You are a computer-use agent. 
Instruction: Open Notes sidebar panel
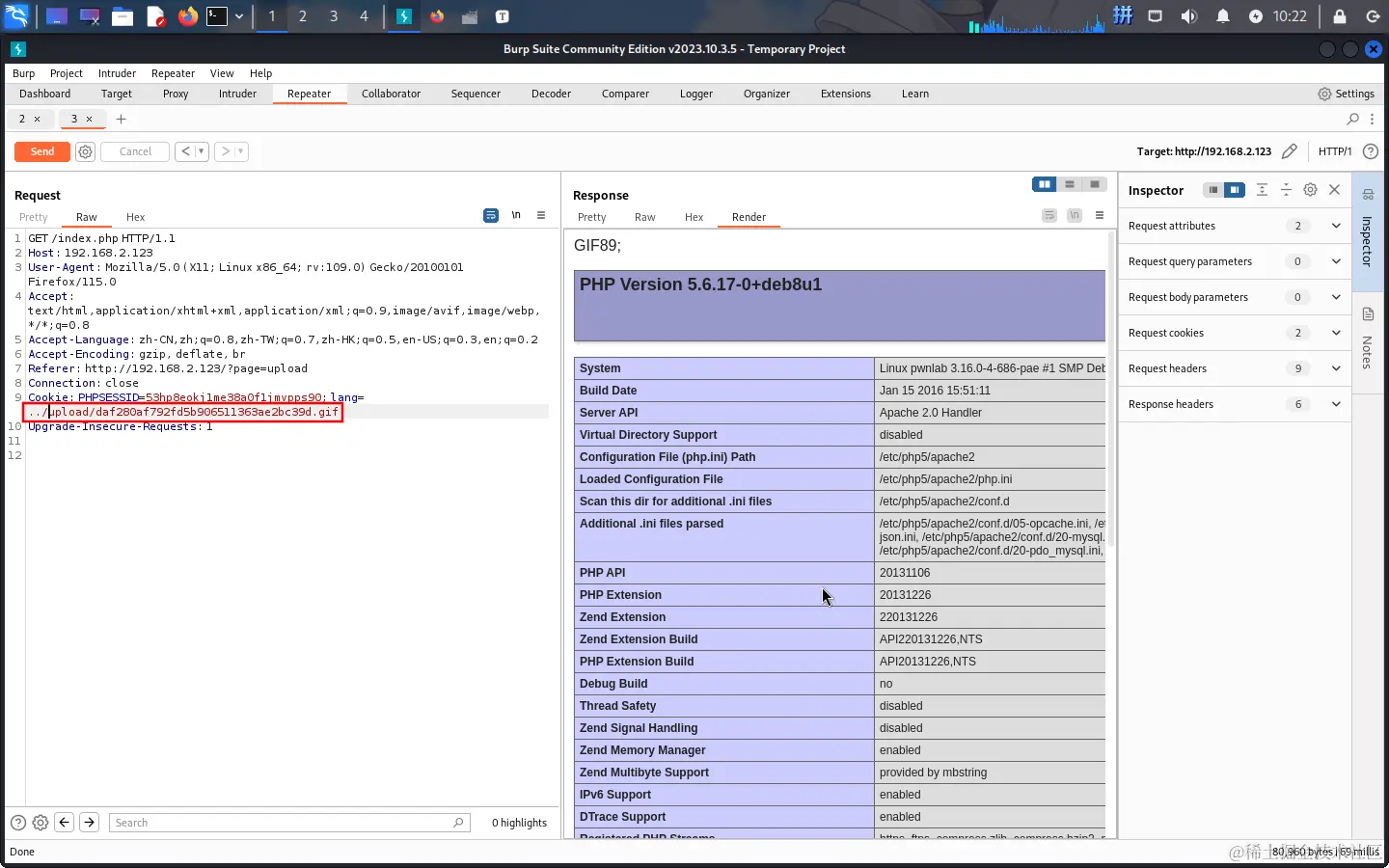pyautogui.click(x=1367, y=339)
